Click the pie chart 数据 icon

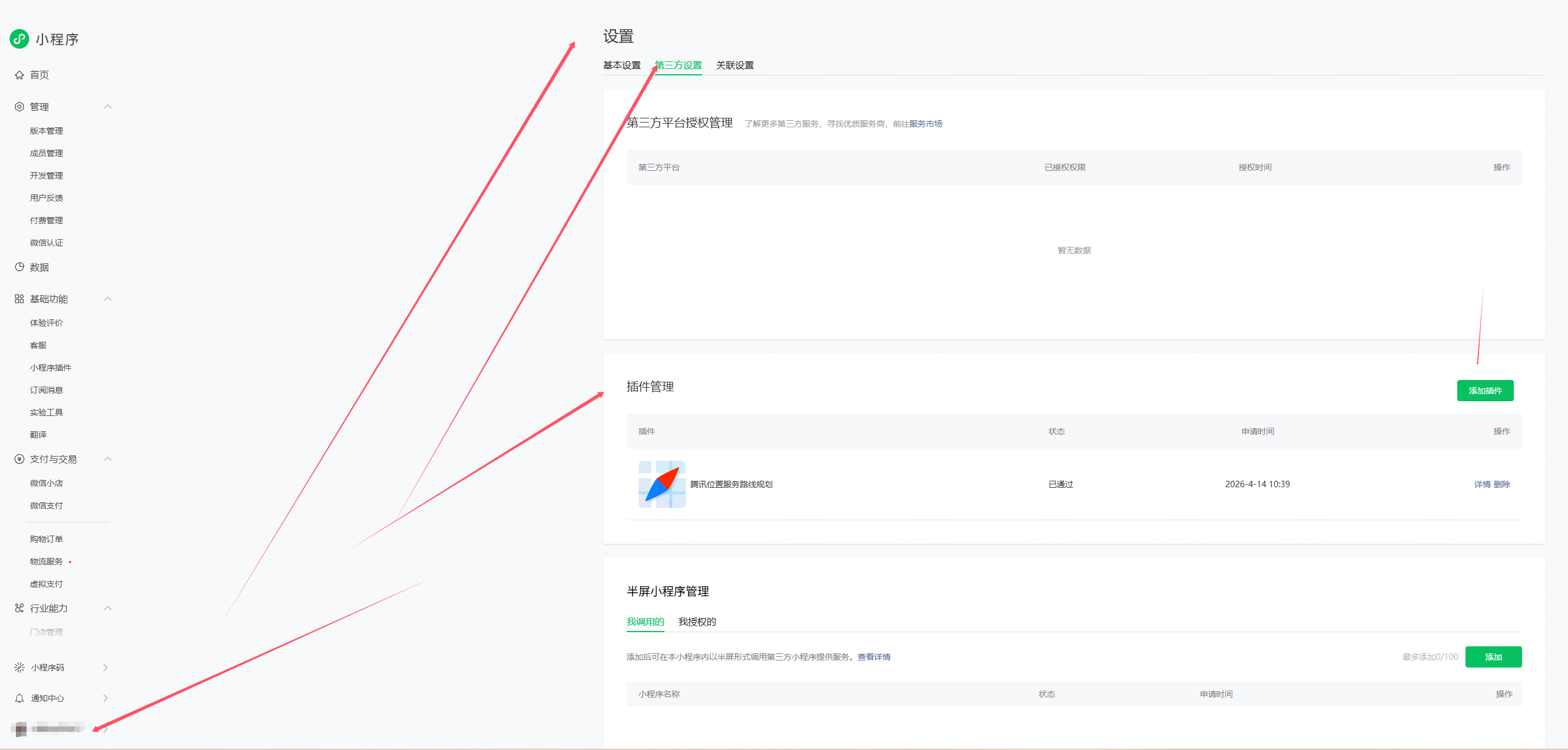[19, 267]
